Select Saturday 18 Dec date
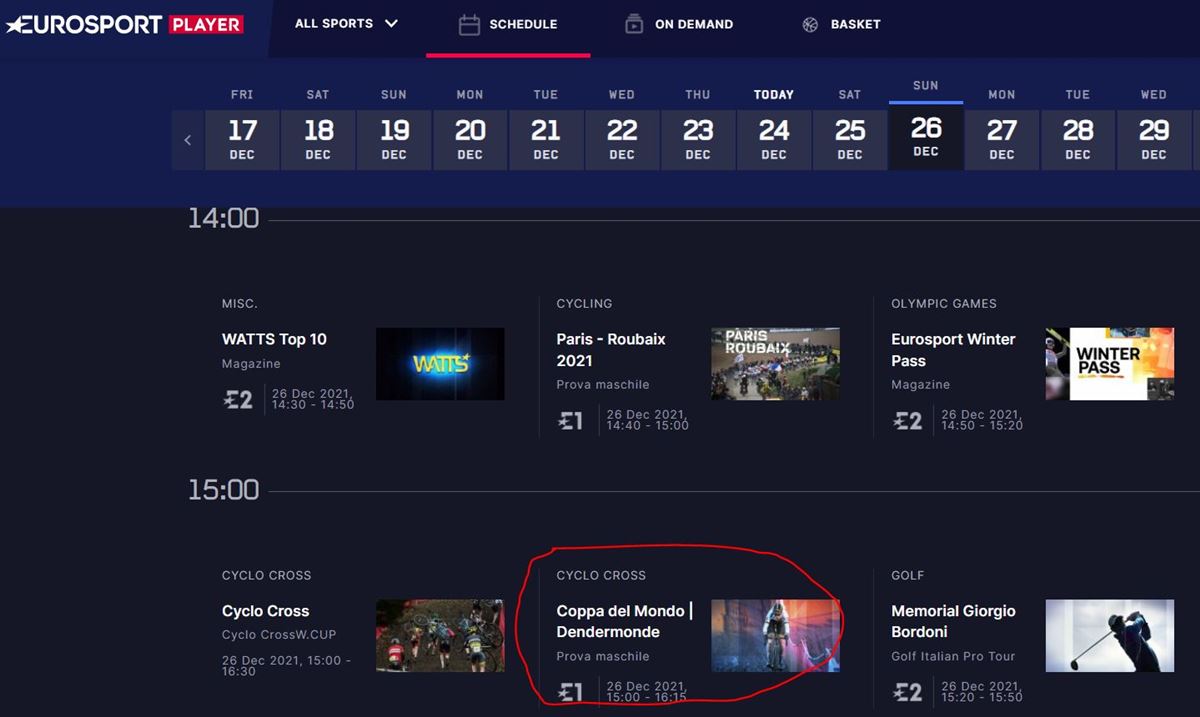 (x=318, y=140)
